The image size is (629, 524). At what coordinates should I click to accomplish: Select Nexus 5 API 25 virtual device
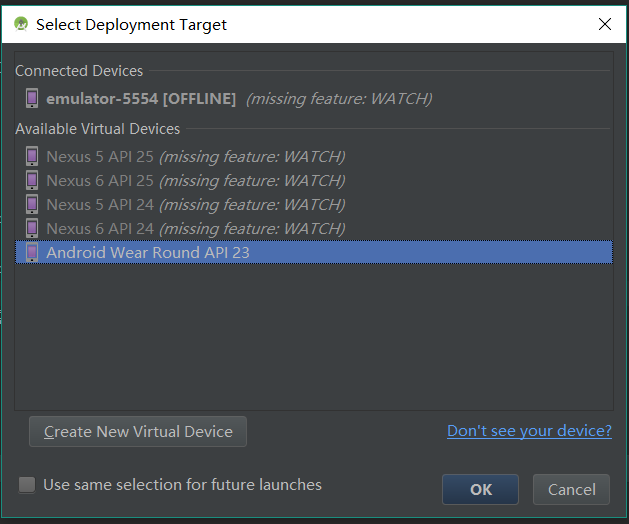pos(314,156)
